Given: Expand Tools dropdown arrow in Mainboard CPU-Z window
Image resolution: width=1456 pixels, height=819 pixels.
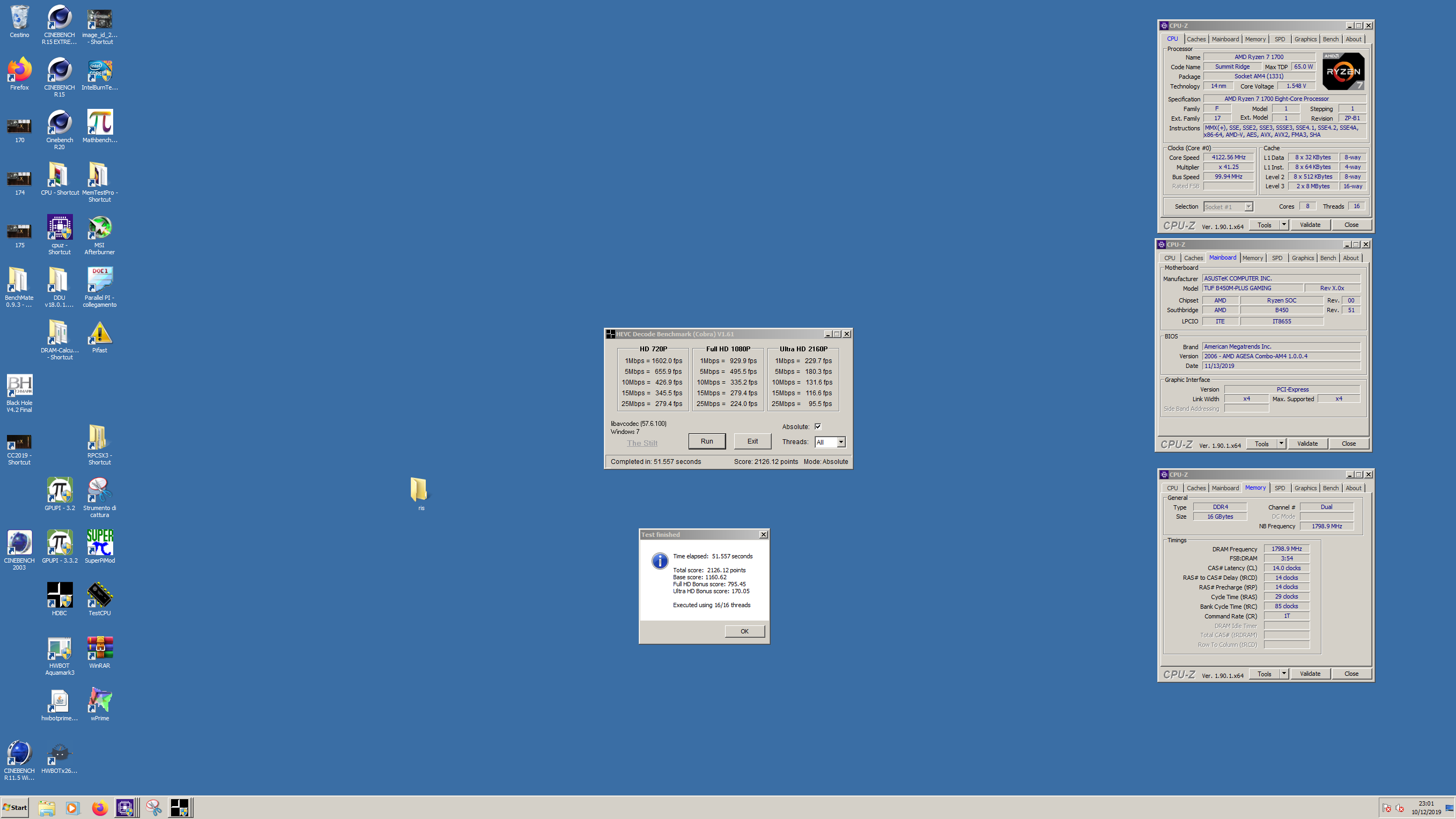Looking at the screenshot, I should point(1281,444).
